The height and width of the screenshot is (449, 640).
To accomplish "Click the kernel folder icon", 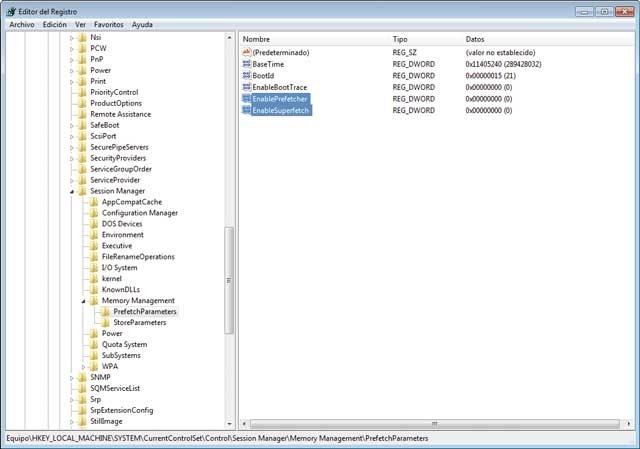I will 93,279.
